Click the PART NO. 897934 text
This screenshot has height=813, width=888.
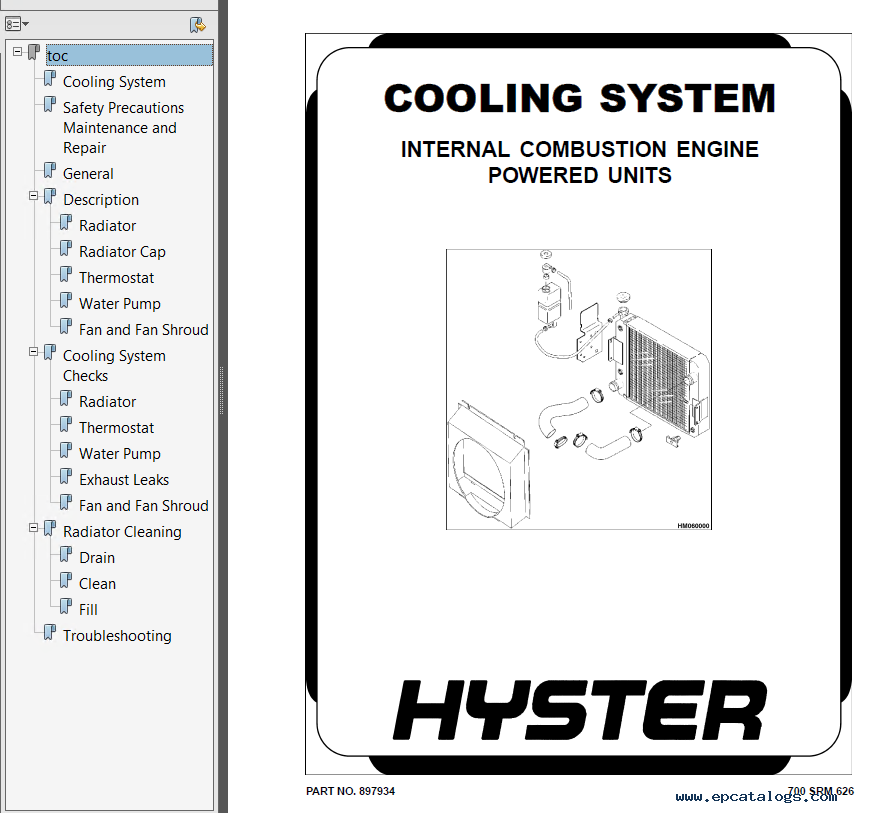[x=351, y=791]
